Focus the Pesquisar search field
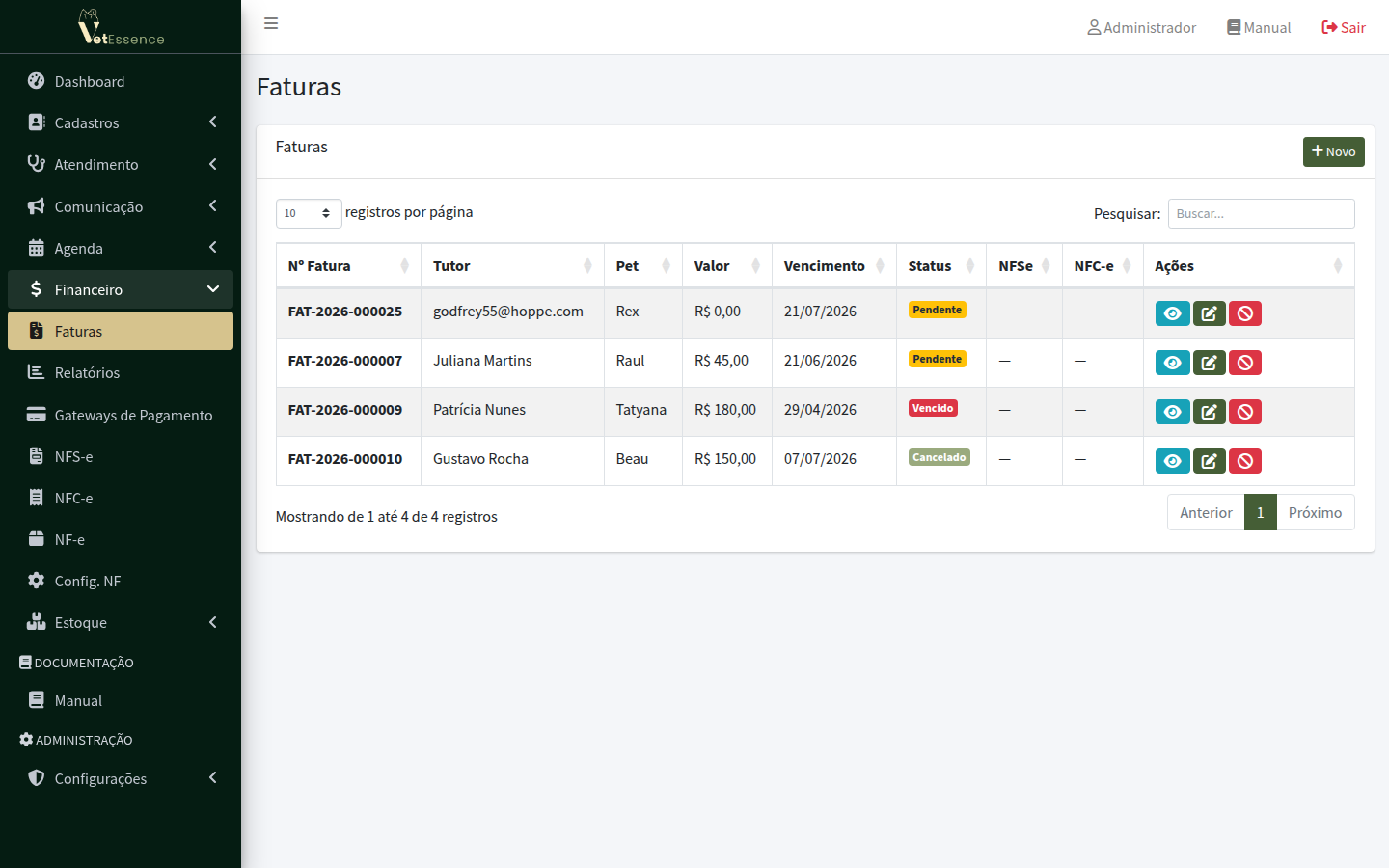1389x868 pixels. tap(1261, 213)
